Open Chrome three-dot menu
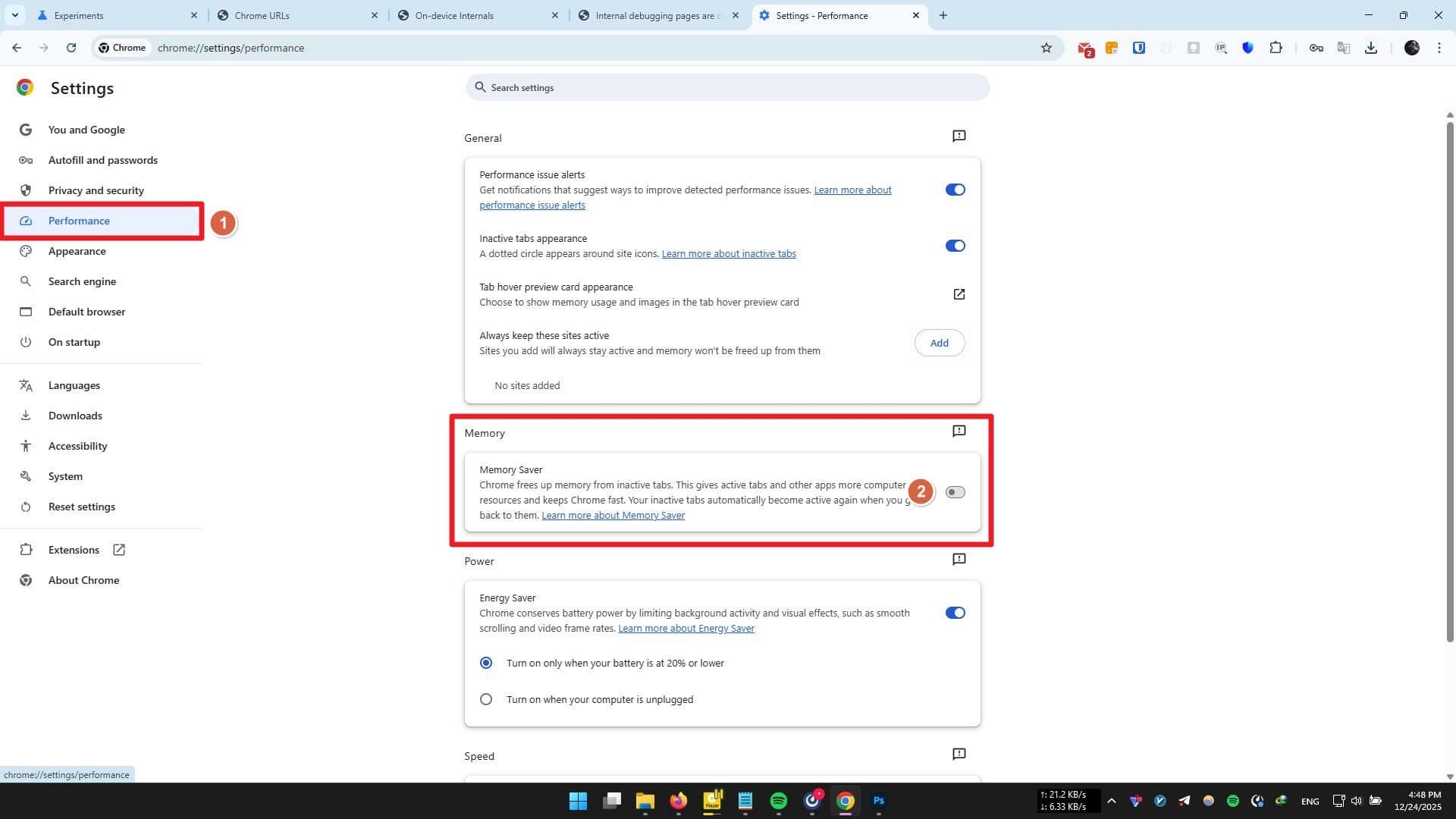1456x819 pixels. tap(1439, 48)
